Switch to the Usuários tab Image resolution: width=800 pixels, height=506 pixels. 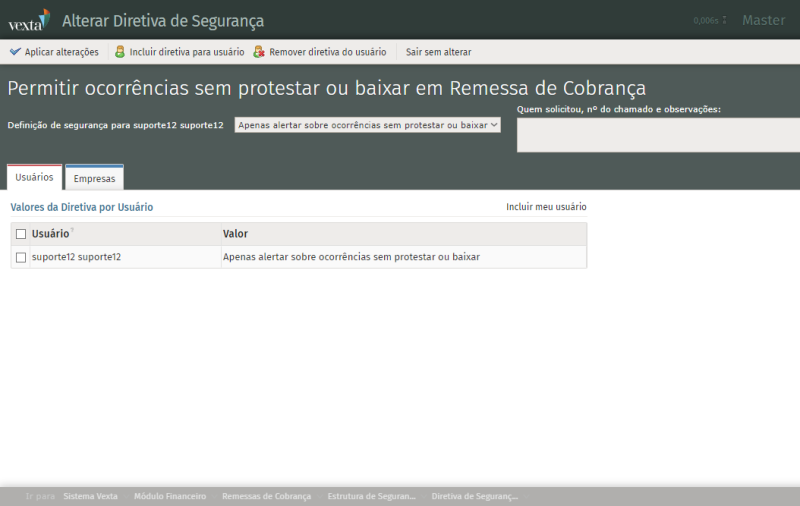coord(35,178)
